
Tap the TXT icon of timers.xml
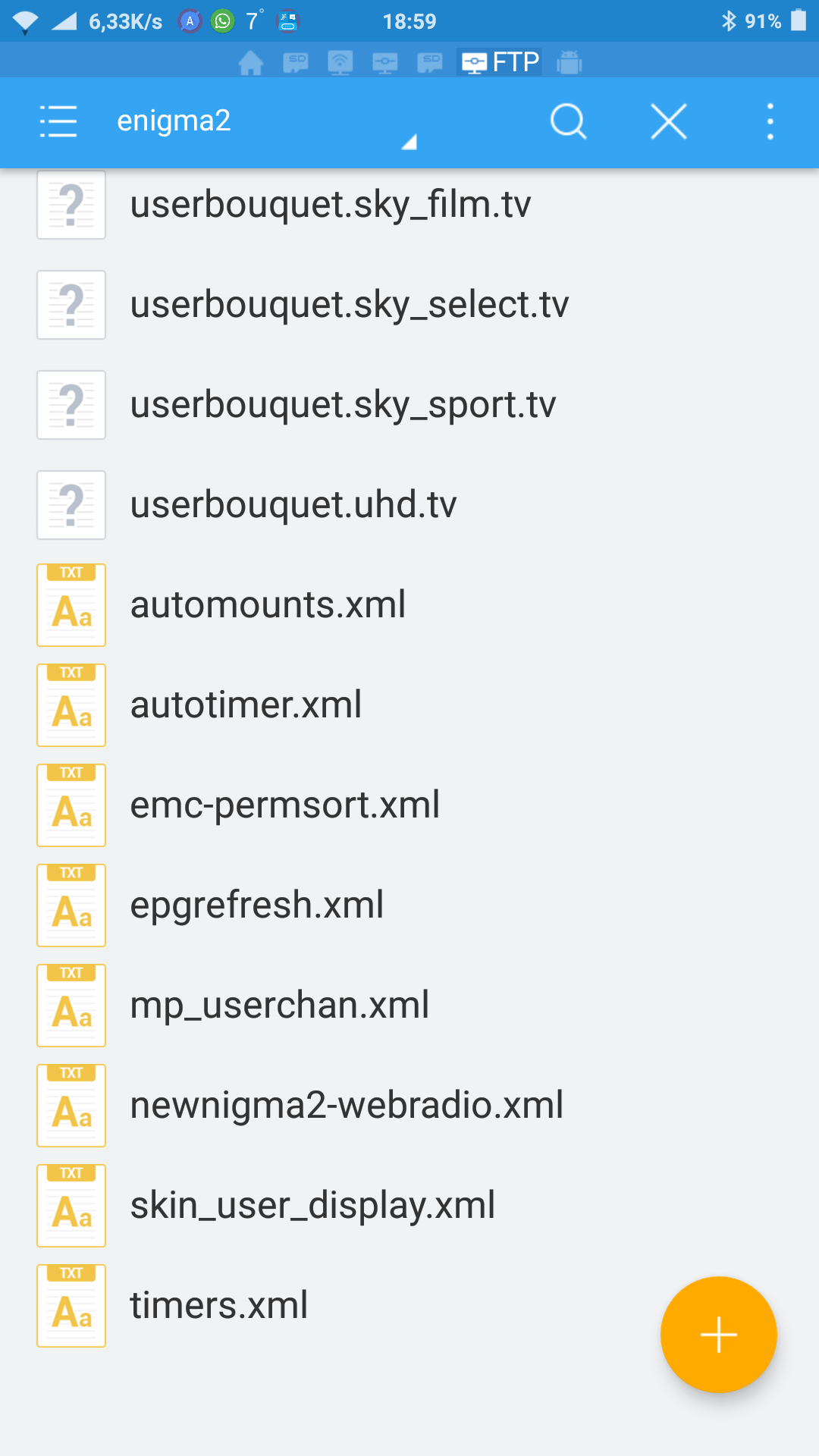click(71, 1306)
